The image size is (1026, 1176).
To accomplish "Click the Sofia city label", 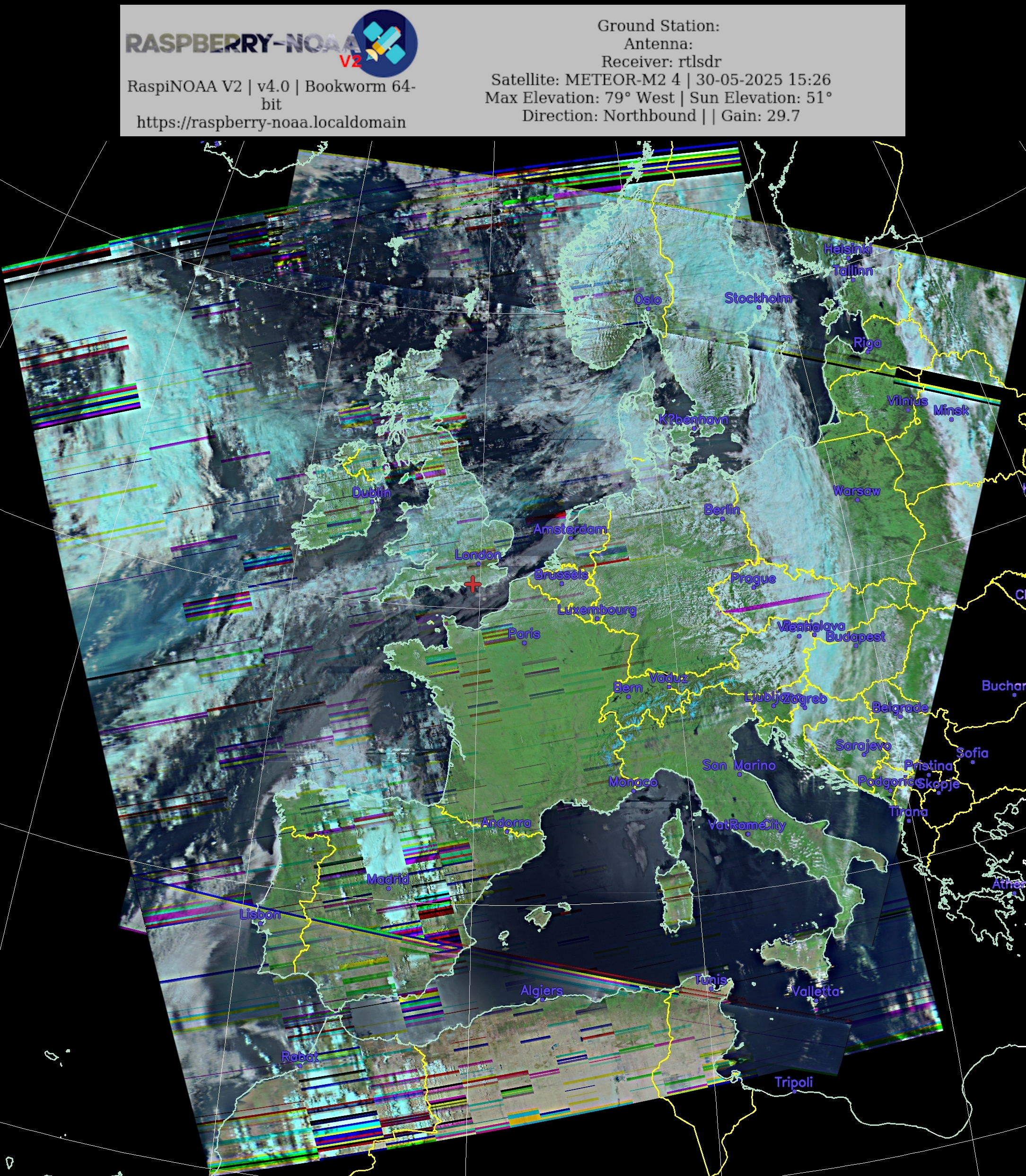I will coord(972,752).
